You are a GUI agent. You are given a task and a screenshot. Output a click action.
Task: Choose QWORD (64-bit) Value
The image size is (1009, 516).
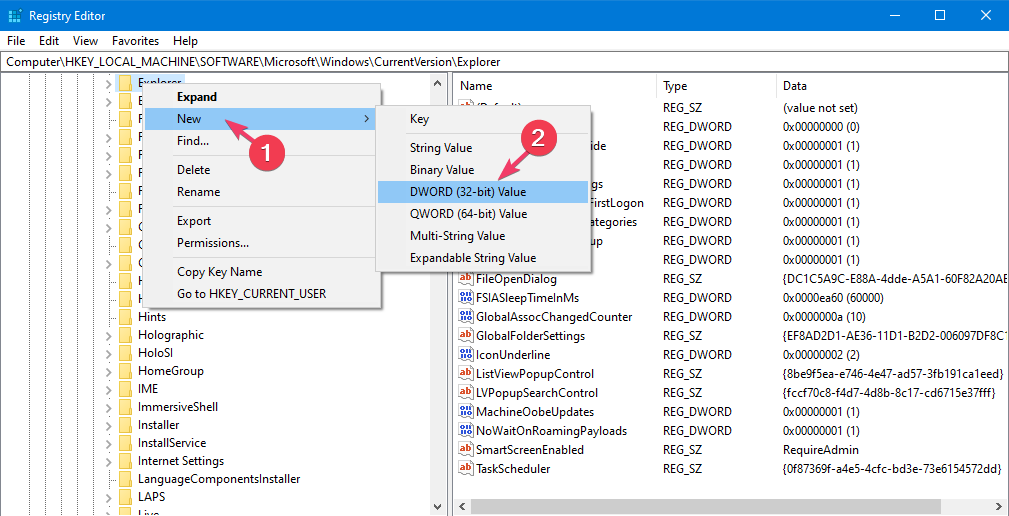pos(483,214)
